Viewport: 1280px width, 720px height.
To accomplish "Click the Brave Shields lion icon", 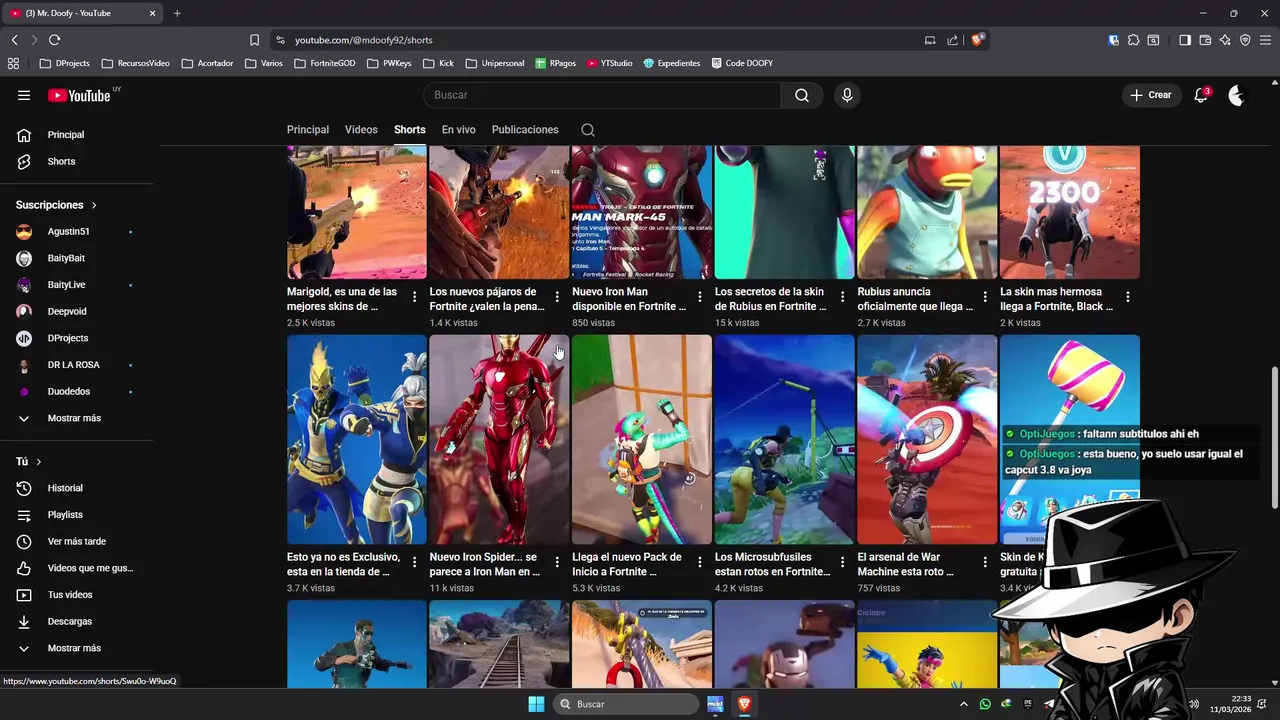I will click(977, 40).
